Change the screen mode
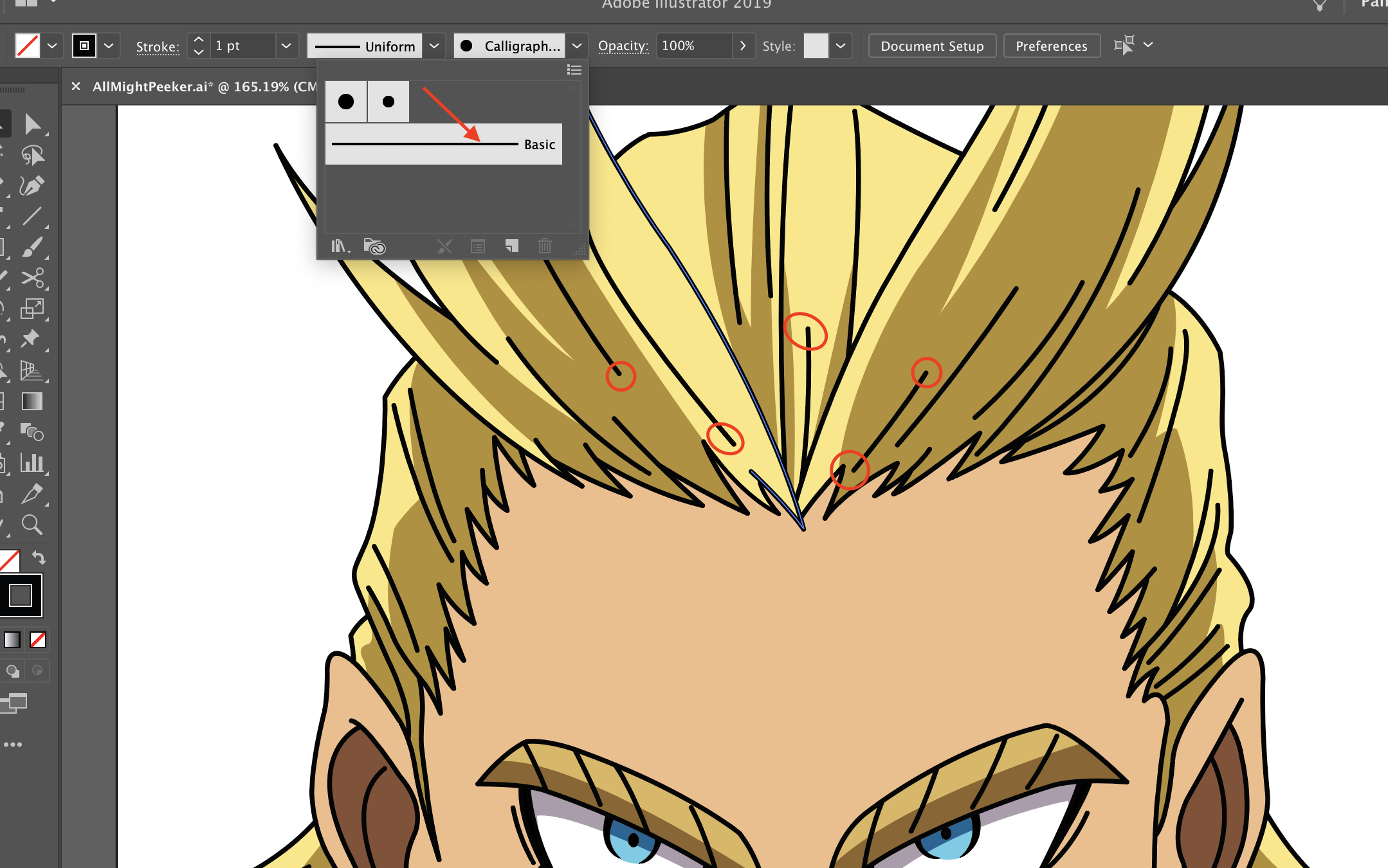 pos(14,703)
